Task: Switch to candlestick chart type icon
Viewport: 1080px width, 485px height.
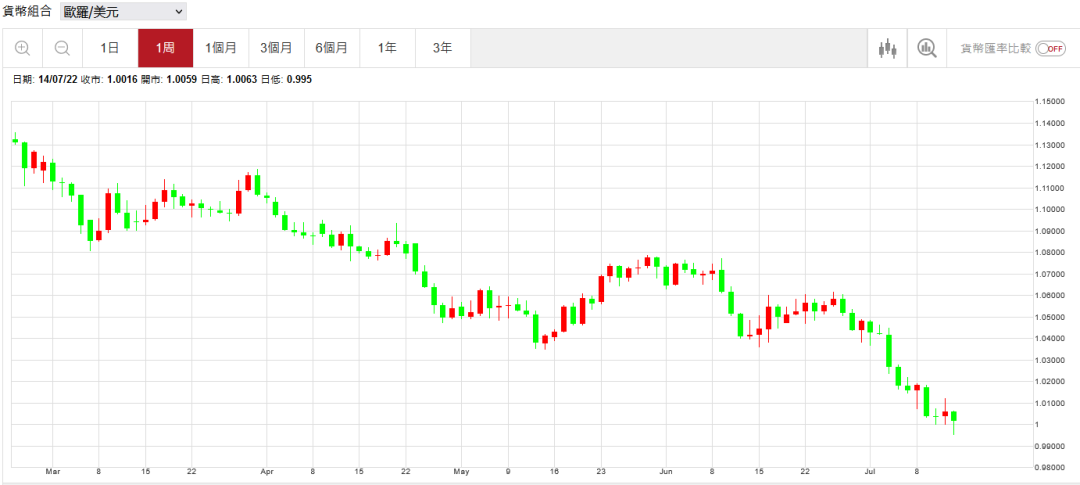Action: (887, 48)
